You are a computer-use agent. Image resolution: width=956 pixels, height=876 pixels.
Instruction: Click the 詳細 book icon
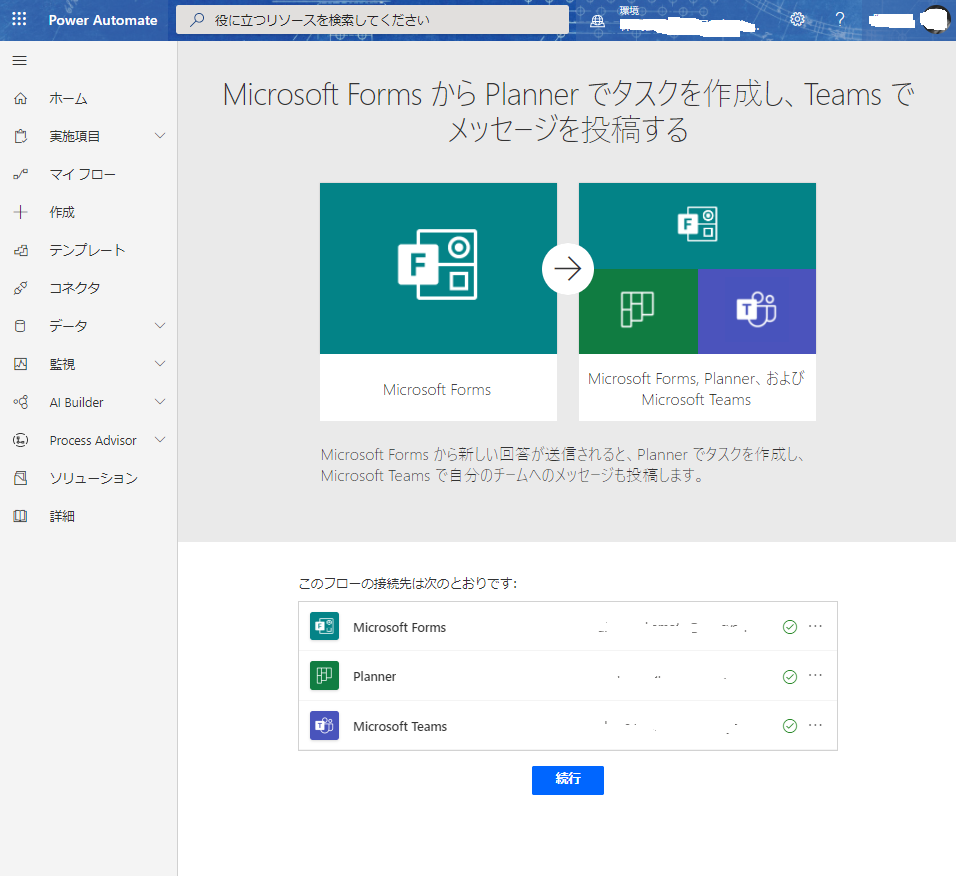pos(20,516)
